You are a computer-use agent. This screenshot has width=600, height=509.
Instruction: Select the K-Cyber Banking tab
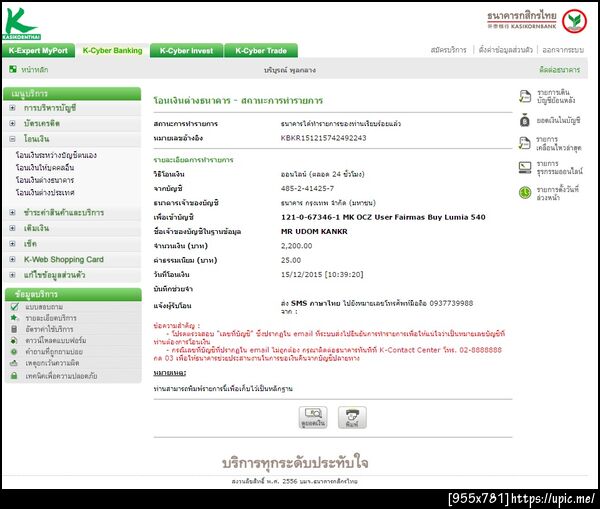pos(112,51)
